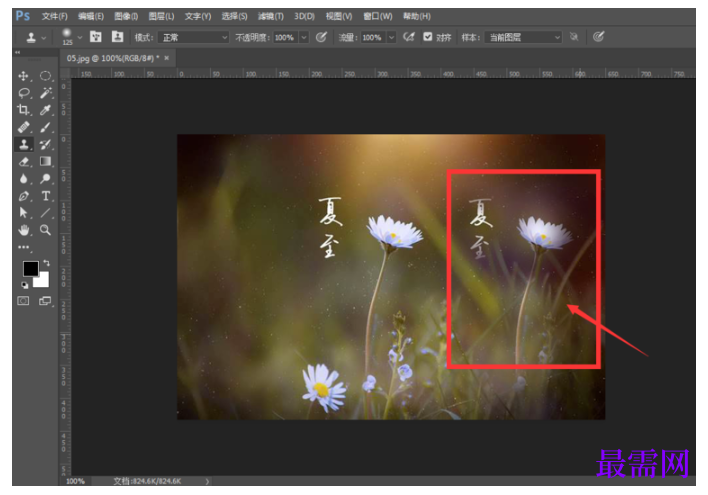Reset default foreground and background colors
Image resolution: width=708 pixels, height=495 pixels.
(x=25, y=285)
